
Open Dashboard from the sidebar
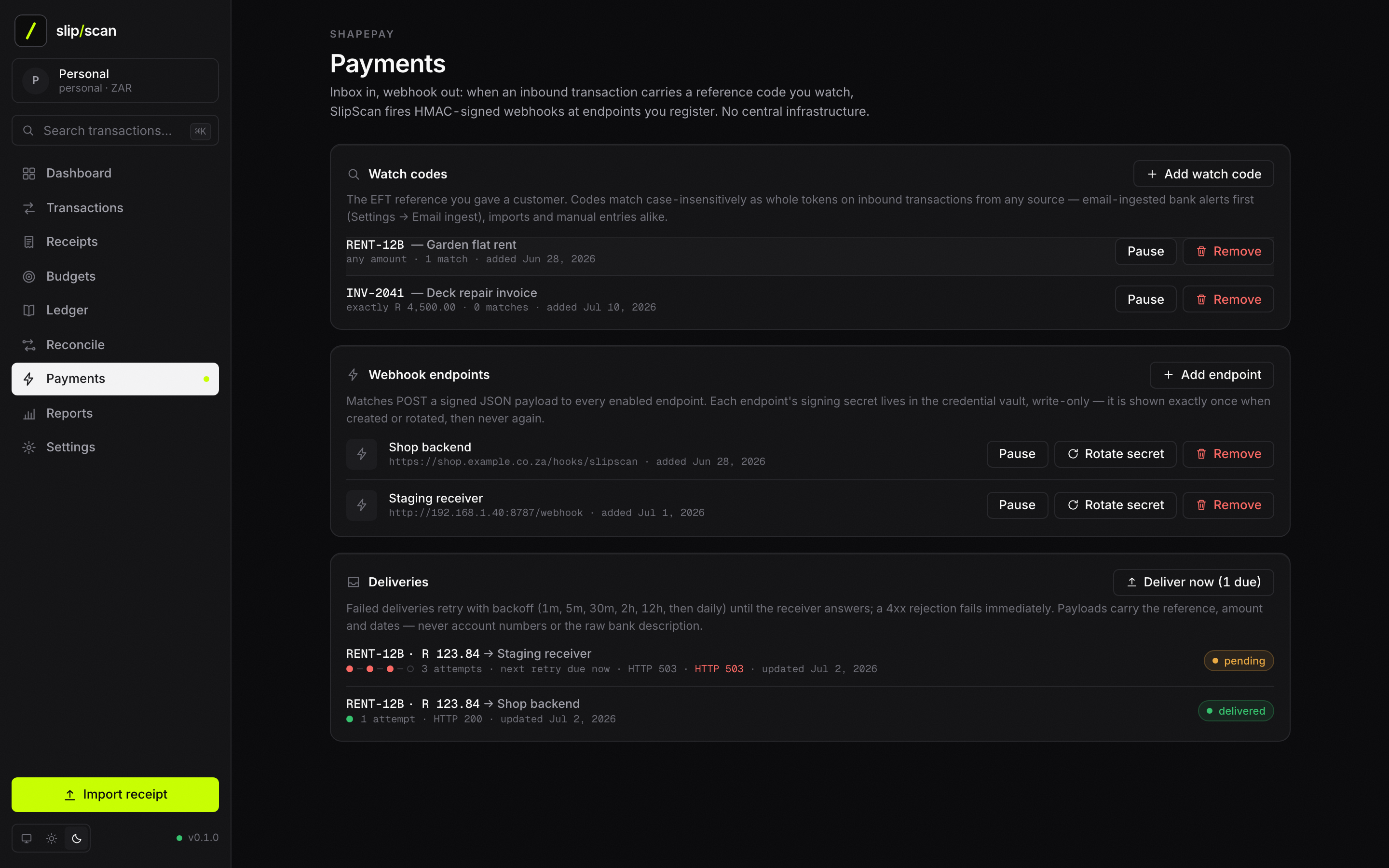115,174
